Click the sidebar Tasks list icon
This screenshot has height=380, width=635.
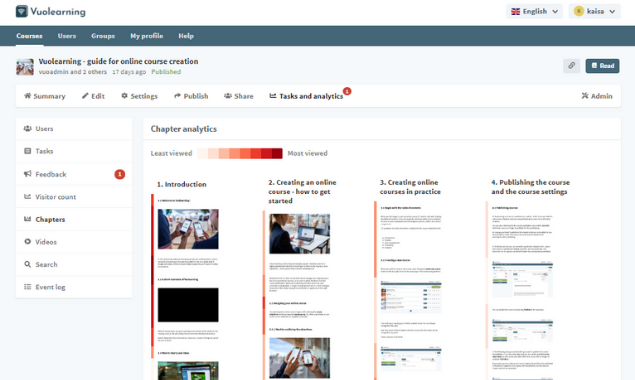click(x=28, y=151)
